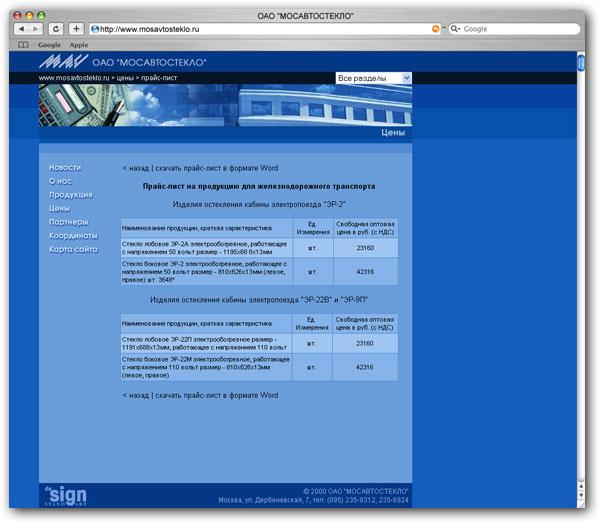Open the О нас menu item

click(x=60, y=181)
